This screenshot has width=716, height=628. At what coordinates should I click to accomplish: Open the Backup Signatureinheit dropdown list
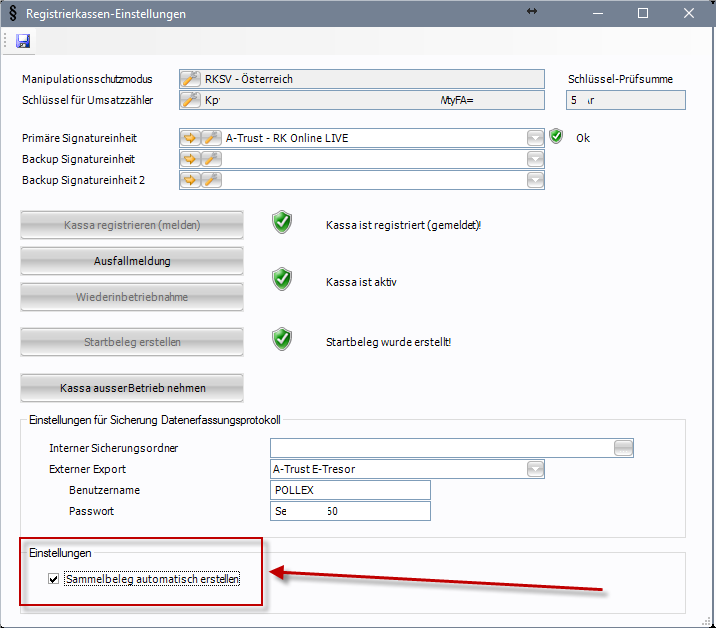(x=535, y=159)
